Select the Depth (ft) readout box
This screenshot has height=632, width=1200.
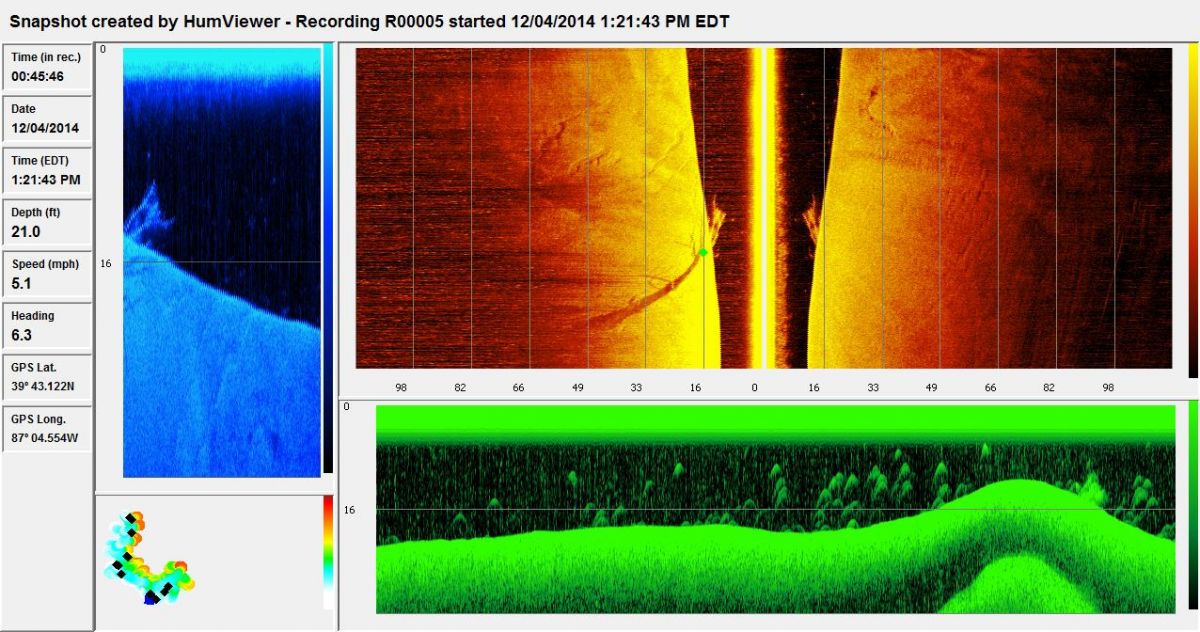click(46, 223)
